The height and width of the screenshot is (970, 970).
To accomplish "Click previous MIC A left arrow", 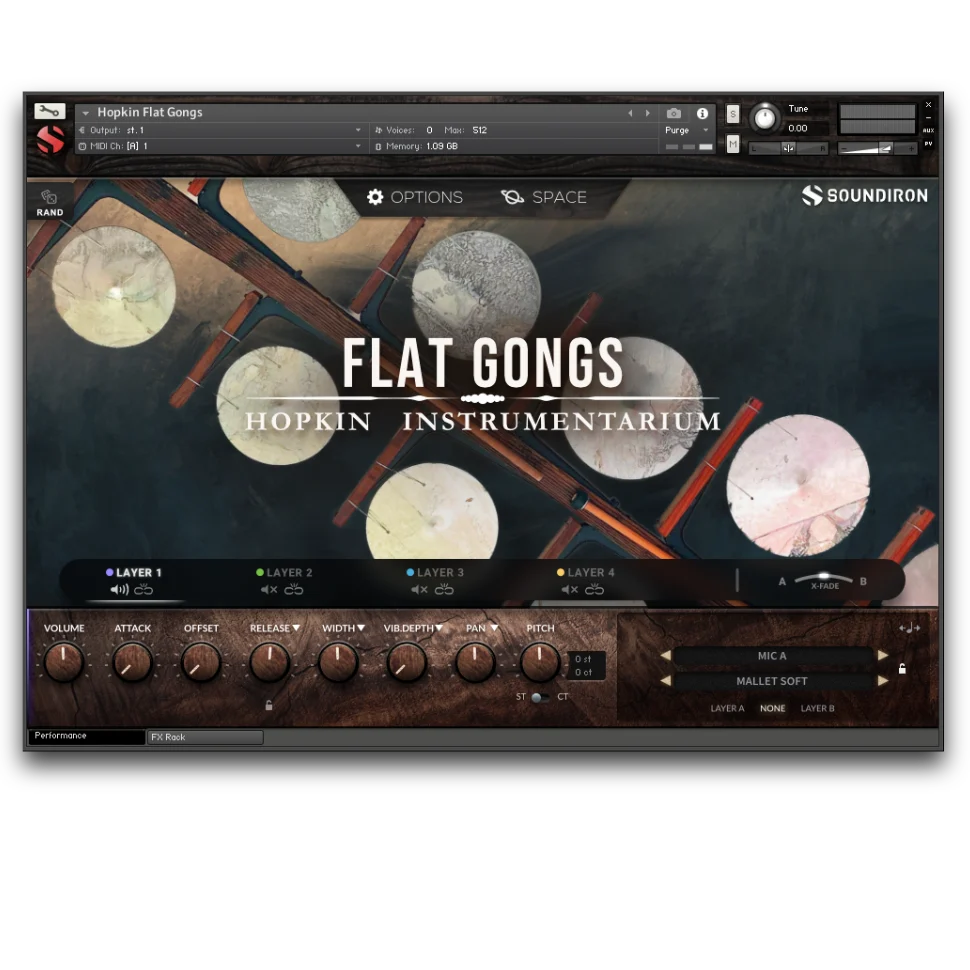I will [666, 655].
